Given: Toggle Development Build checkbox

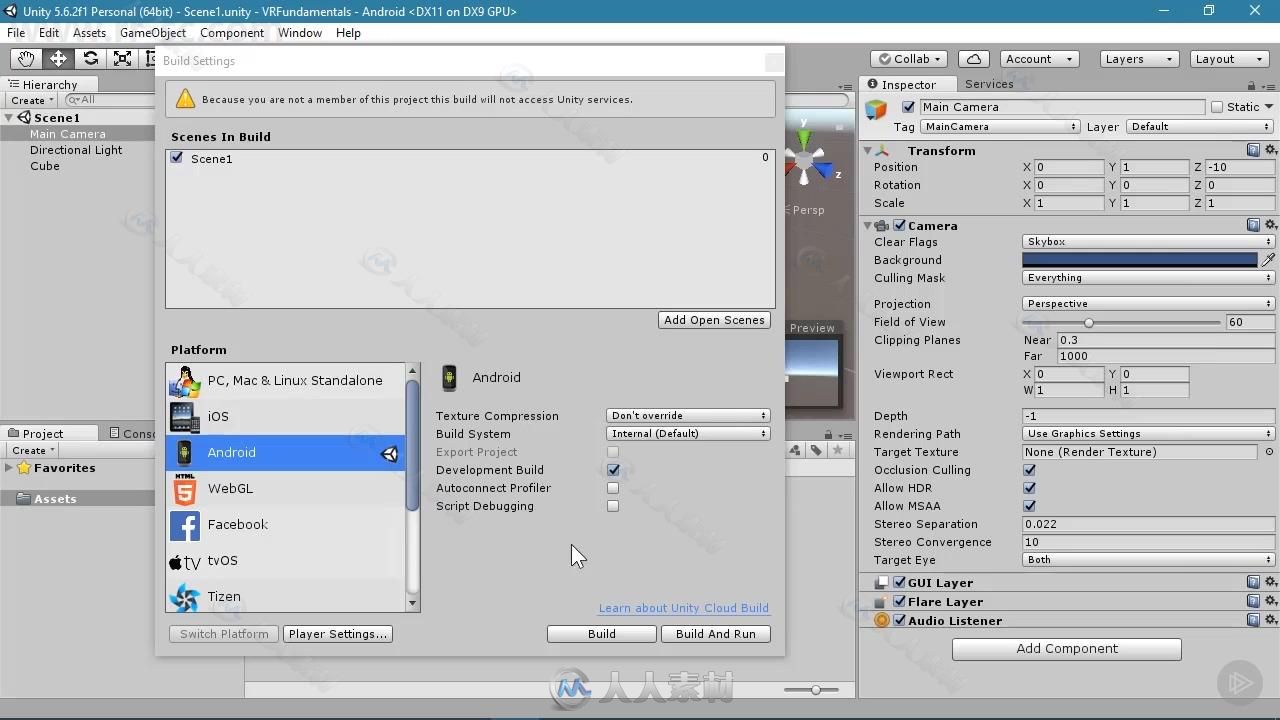Looking at the screenshot, I should [613, 470].
